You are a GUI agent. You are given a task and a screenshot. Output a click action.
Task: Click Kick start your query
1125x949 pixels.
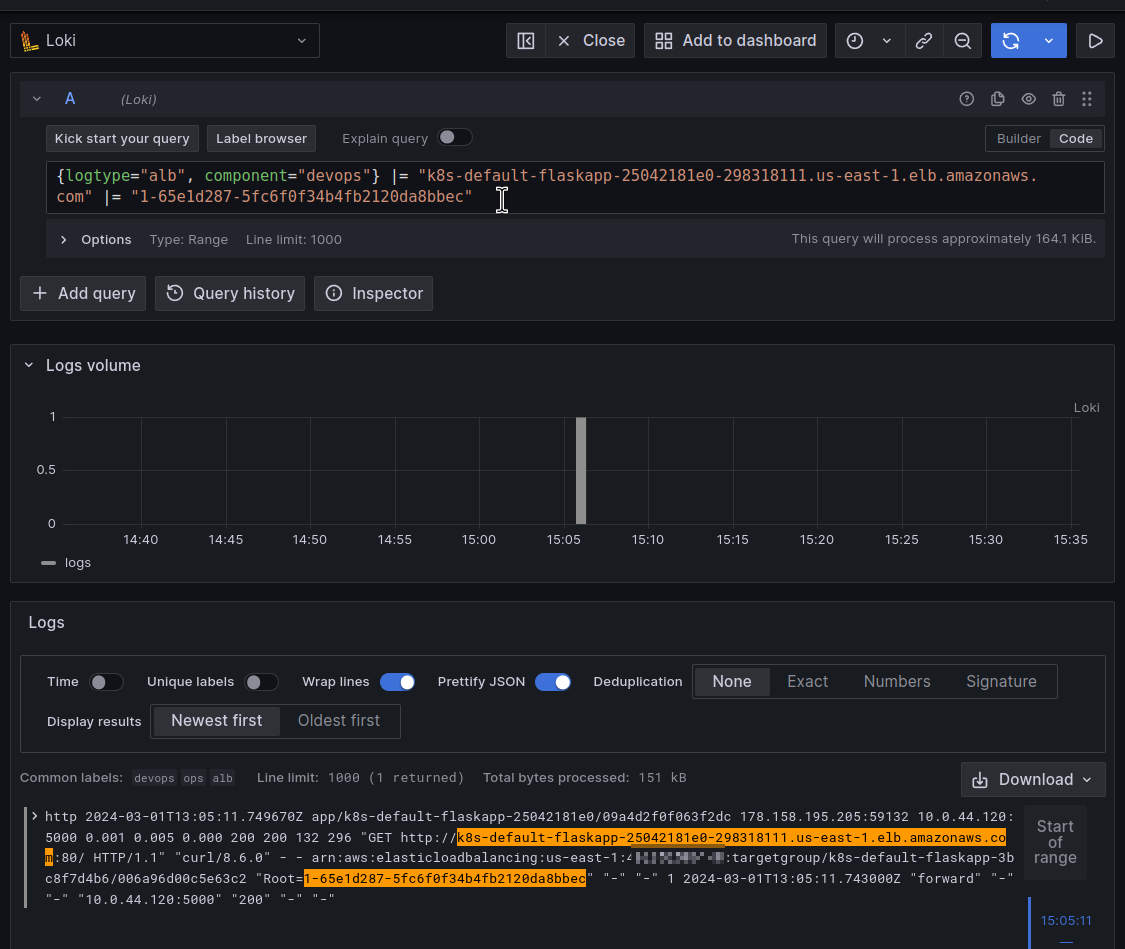pyautogui.click(x=122, y=138)
